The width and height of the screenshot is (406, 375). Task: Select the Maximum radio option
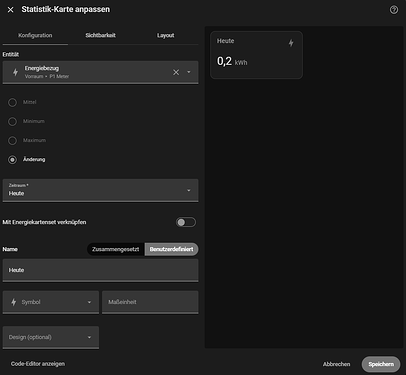12,140
